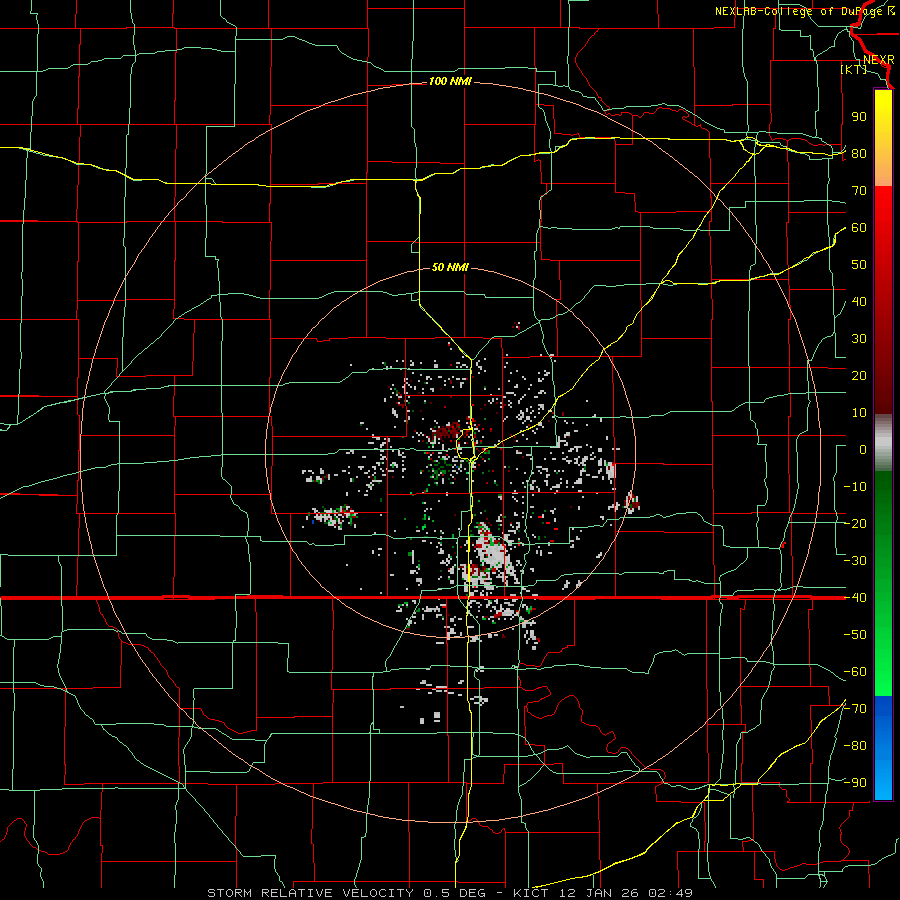The image size is (900, 900).
Task: Click the positive "30" scale value
Action: [859, 339]
